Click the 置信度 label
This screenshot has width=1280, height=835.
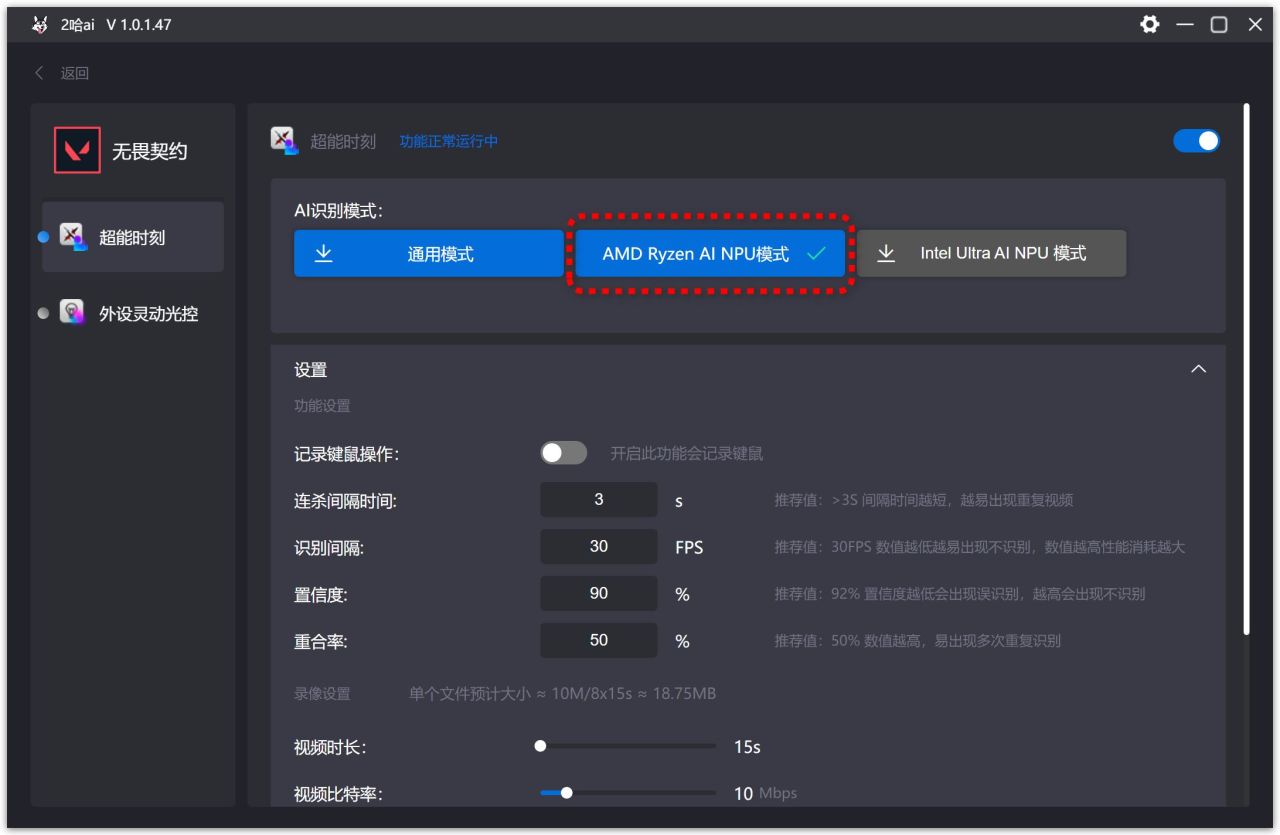point(321,595)
